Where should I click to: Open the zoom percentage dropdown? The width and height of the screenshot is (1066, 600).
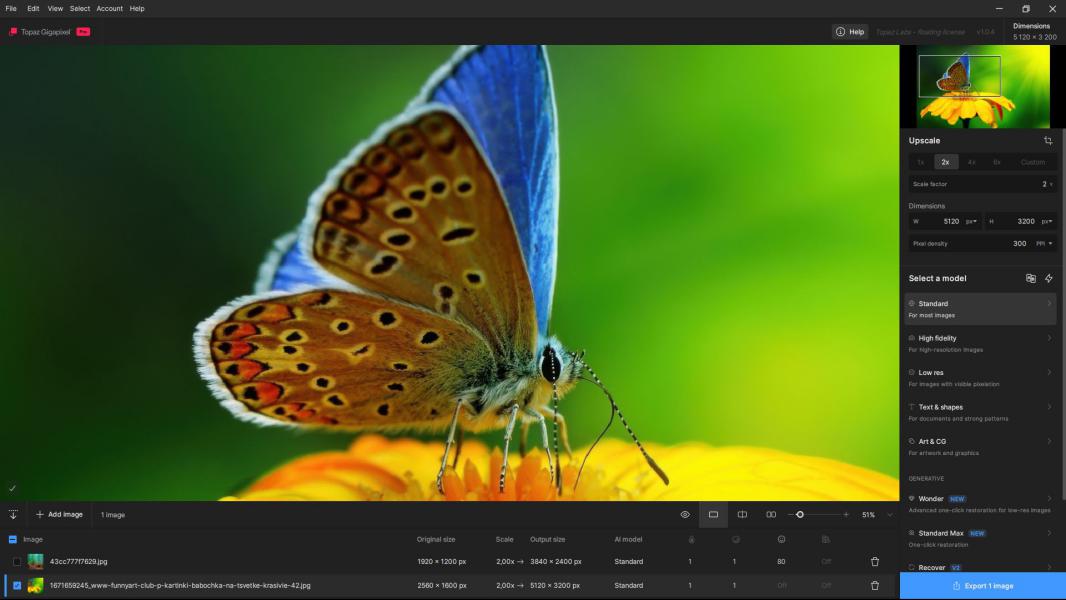[x=889, y=515]
